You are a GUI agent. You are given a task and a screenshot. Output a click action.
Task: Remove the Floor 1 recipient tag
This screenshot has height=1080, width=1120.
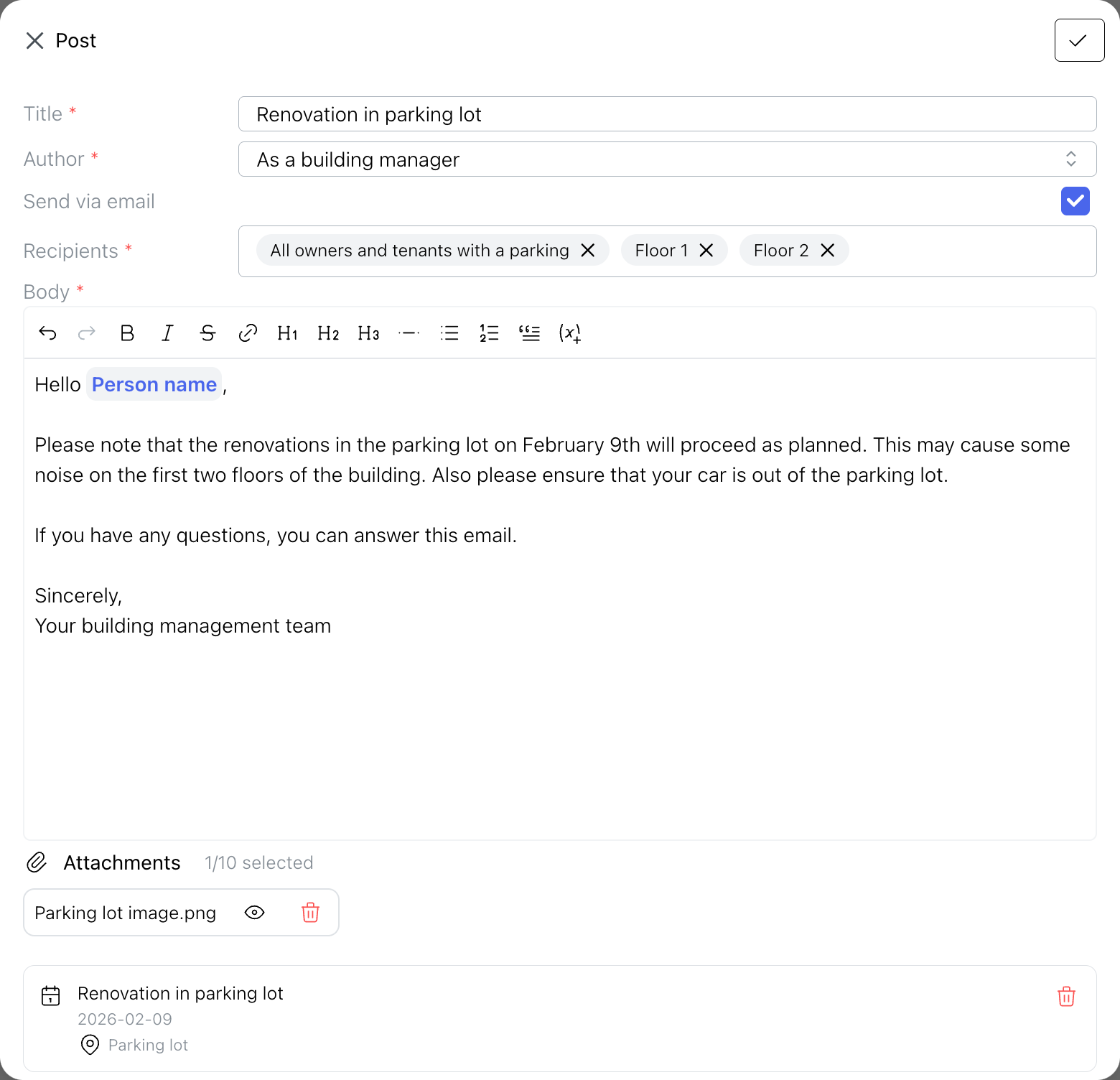click(x=706, y=251)
